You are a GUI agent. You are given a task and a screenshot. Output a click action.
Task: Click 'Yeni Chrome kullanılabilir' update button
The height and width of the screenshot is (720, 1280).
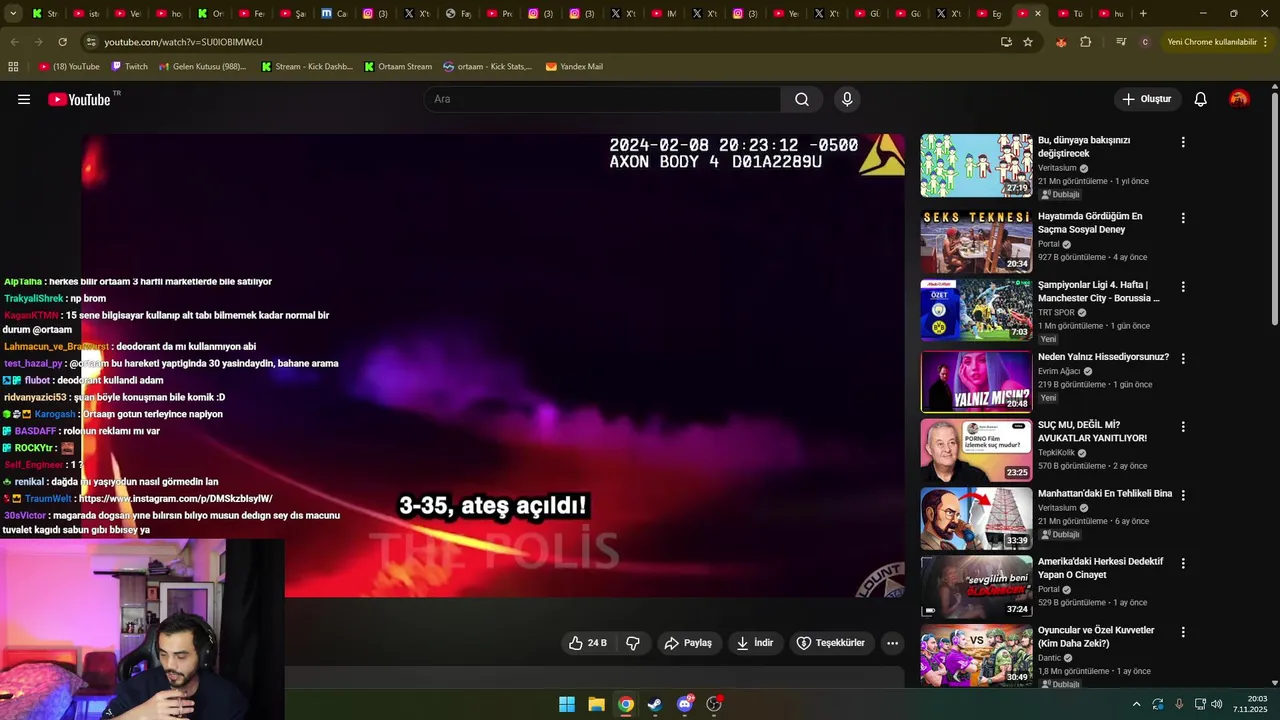1218,42
